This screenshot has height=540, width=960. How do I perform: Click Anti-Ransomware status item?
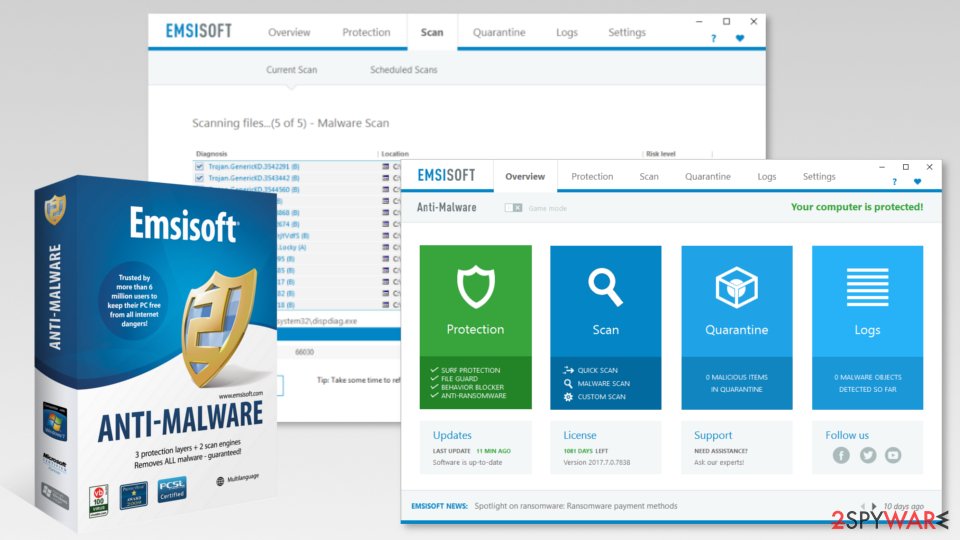click(x=468, y=396)
